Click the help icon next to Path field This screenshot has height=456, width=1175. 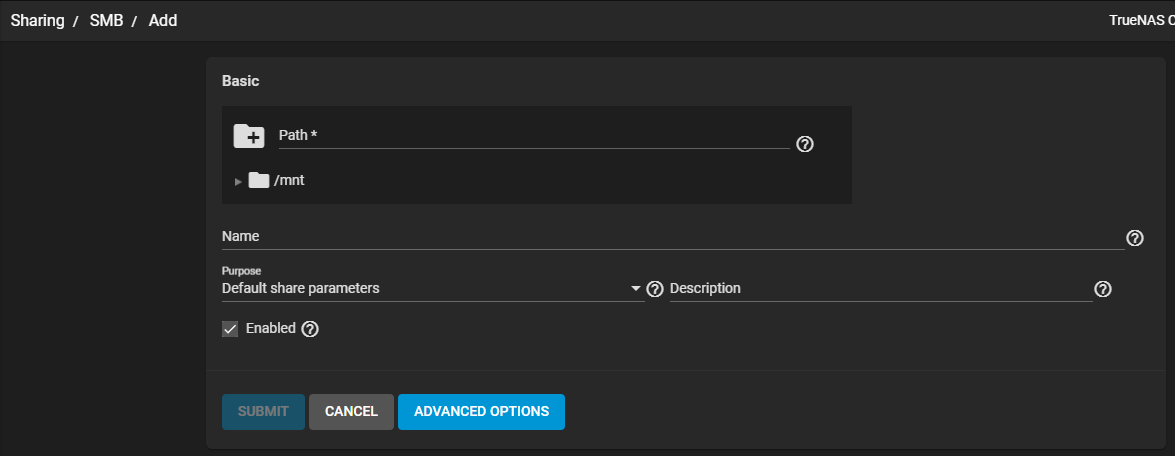click(x=805, y=144)
